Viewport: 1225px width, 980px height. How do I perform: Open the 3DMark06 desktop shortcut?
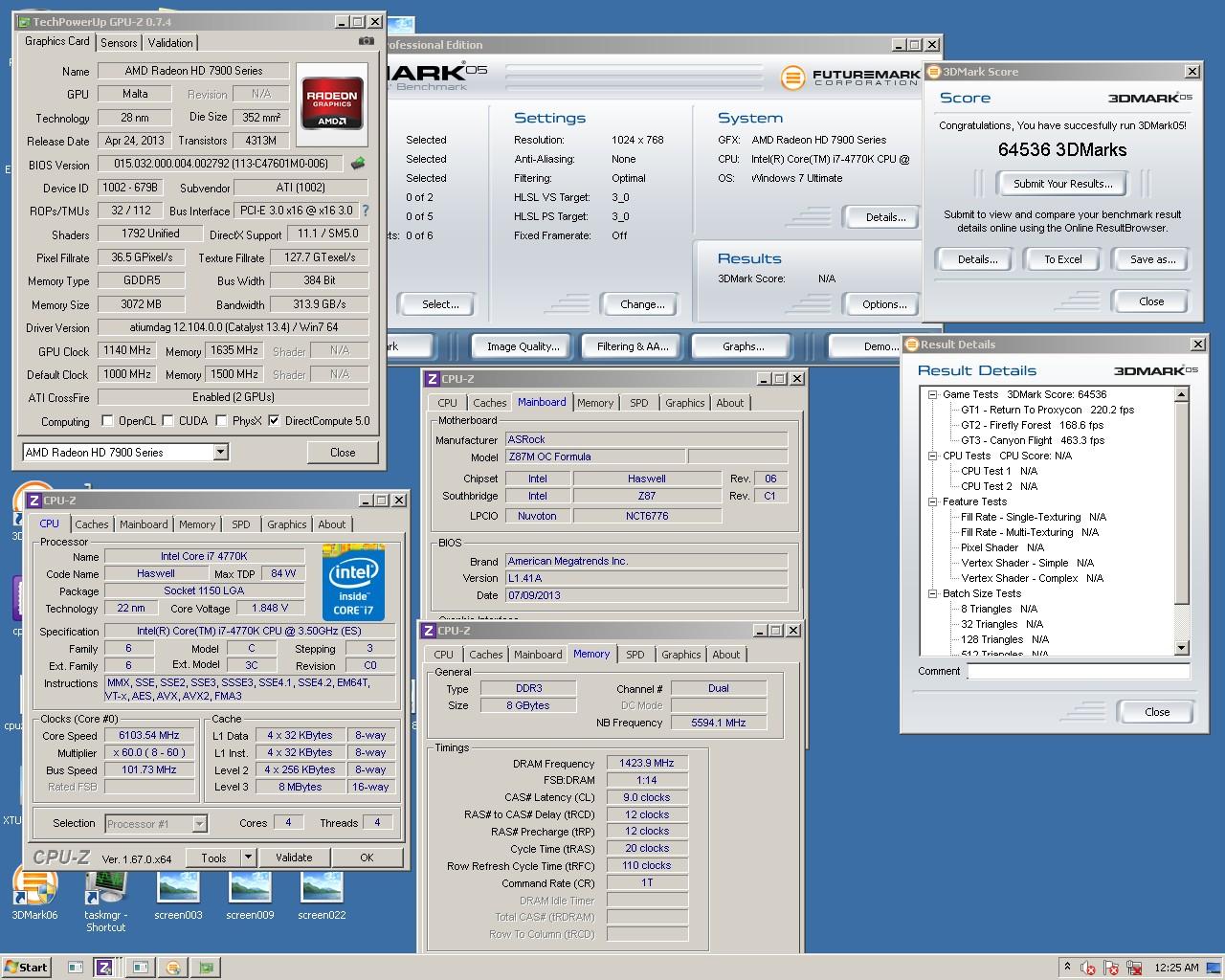tap(34, 893)
